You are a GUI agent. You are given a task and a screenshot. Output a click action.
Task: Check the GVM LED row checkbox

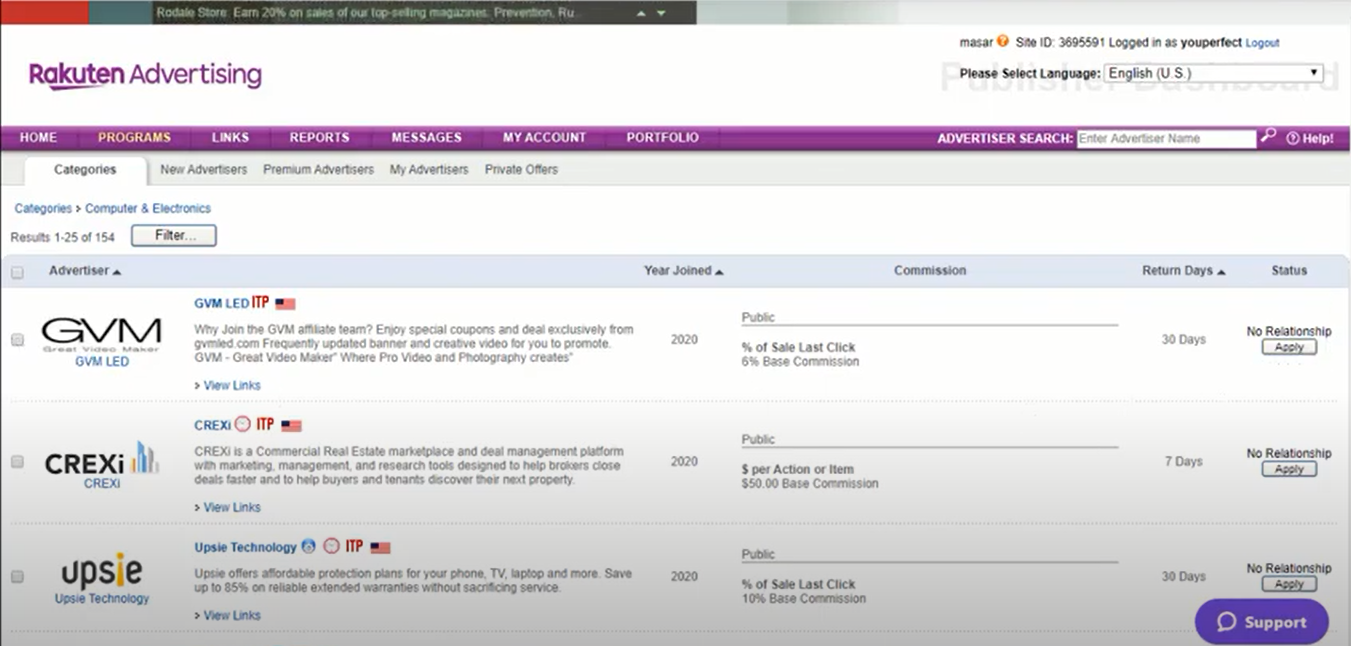(x=17, y=340)
